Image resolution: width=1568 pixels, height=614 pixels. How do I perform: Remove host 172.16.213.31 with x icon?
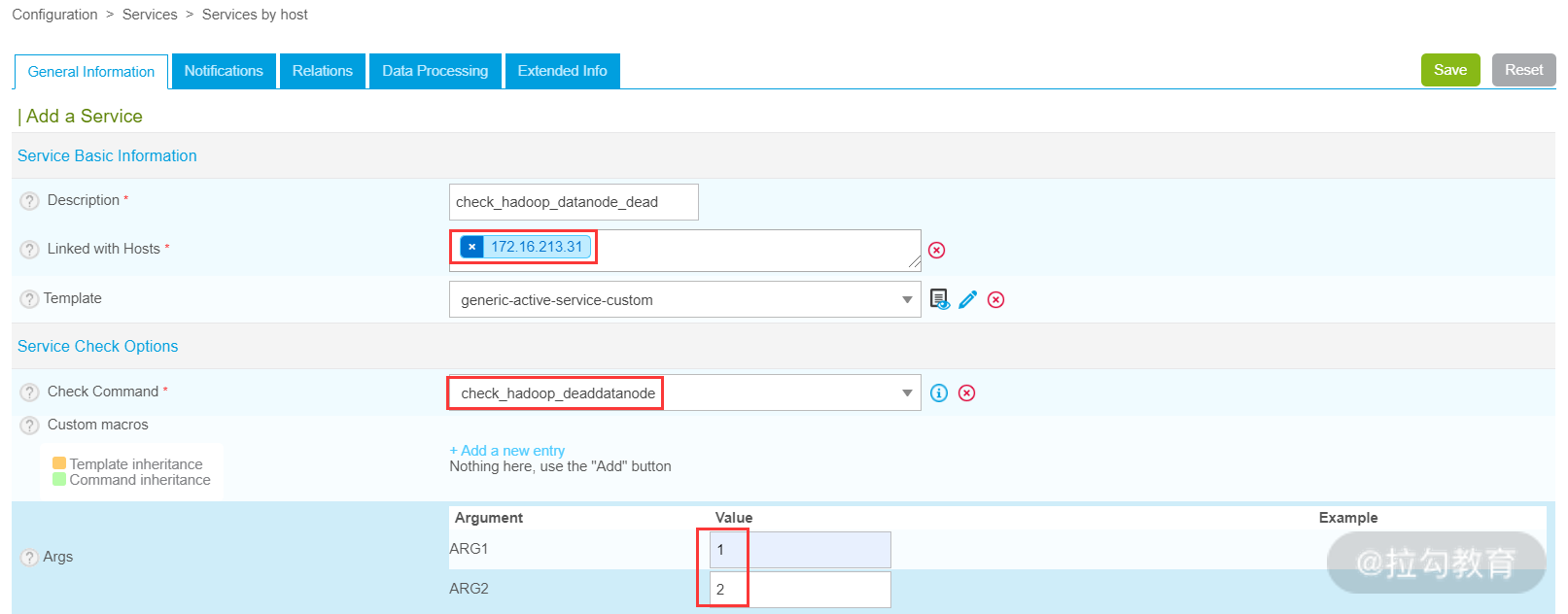(471, 247)
